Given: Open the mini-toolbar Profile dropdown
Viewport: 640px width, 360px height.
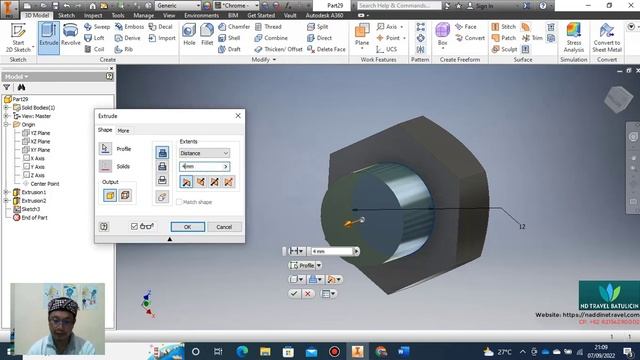Looking at the screenshot, I should point(319,265).
